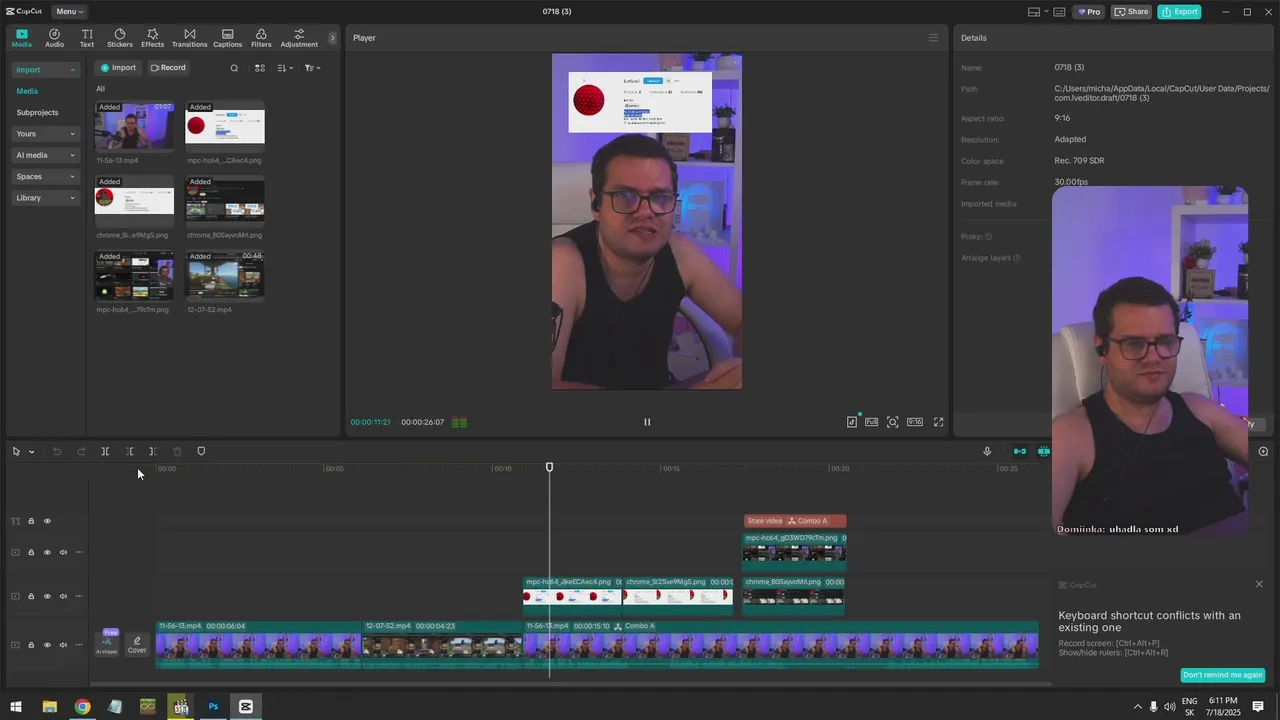Click the player full-screen expand icon

point(938,422)
